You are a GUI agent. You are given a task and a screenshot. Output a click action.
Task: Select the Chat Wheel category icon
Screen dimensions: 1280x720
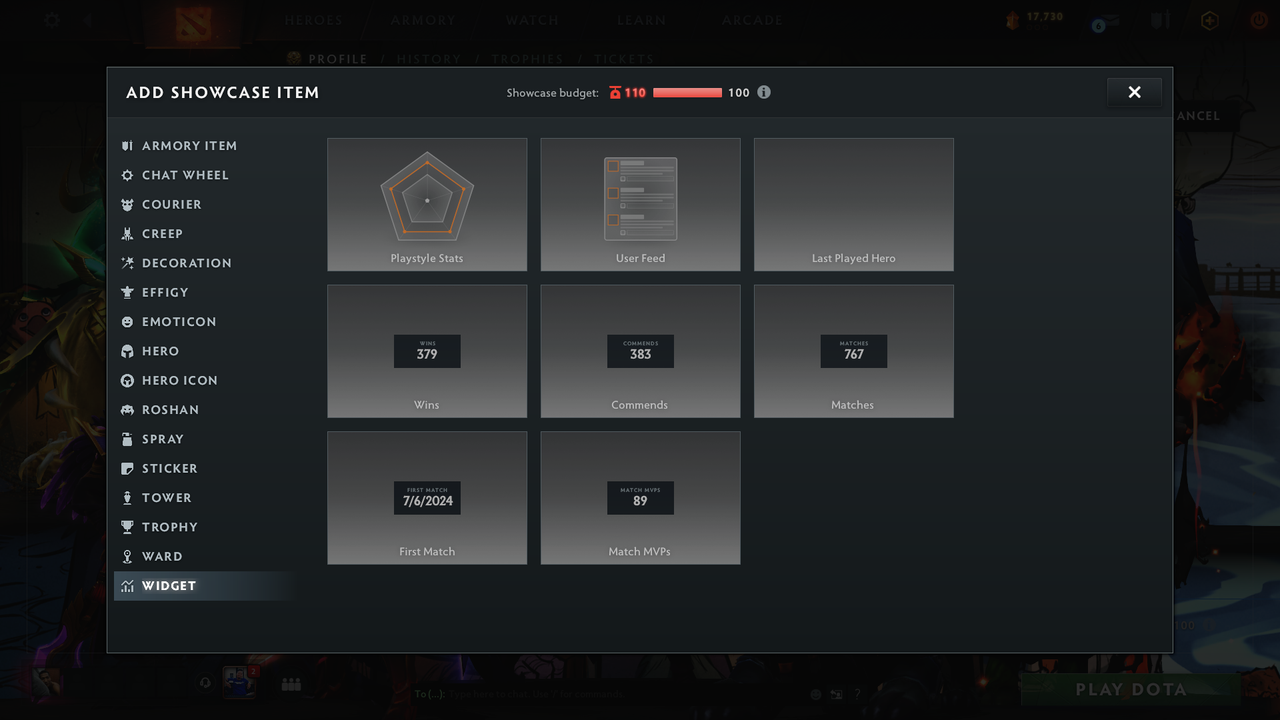click(x=127, y=175)
